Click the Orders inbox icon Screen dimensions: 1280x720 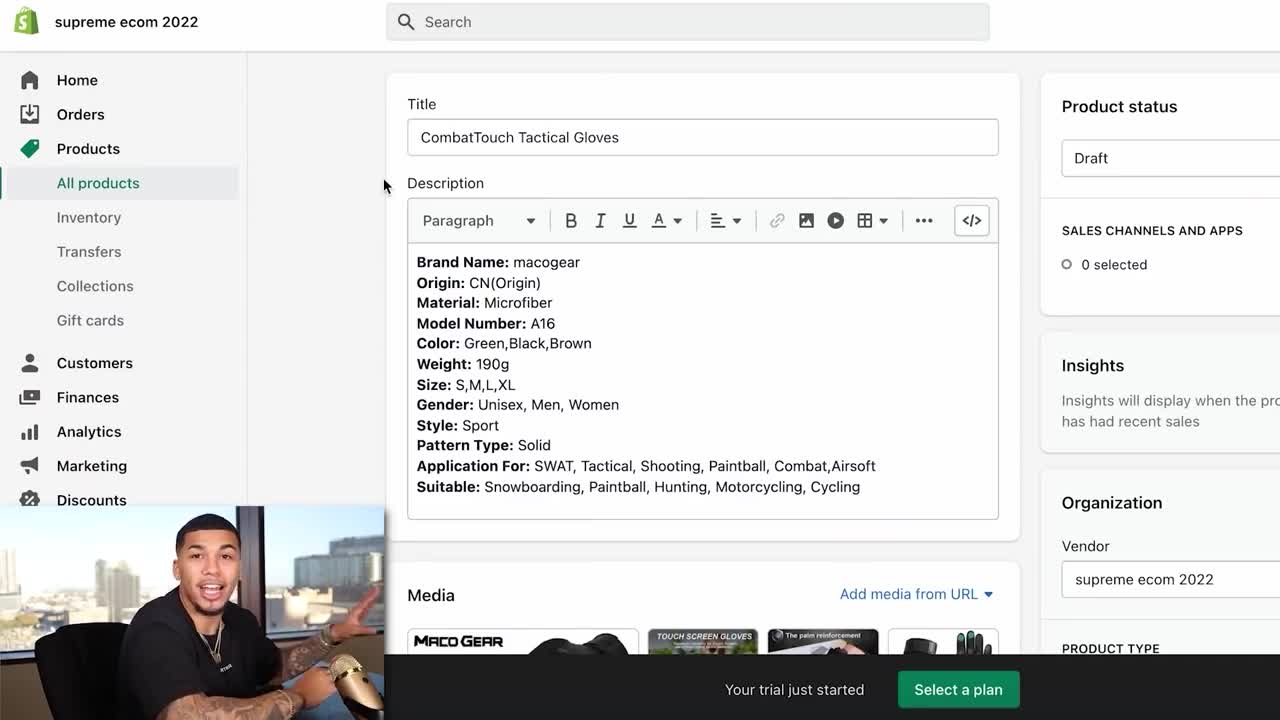30,114
